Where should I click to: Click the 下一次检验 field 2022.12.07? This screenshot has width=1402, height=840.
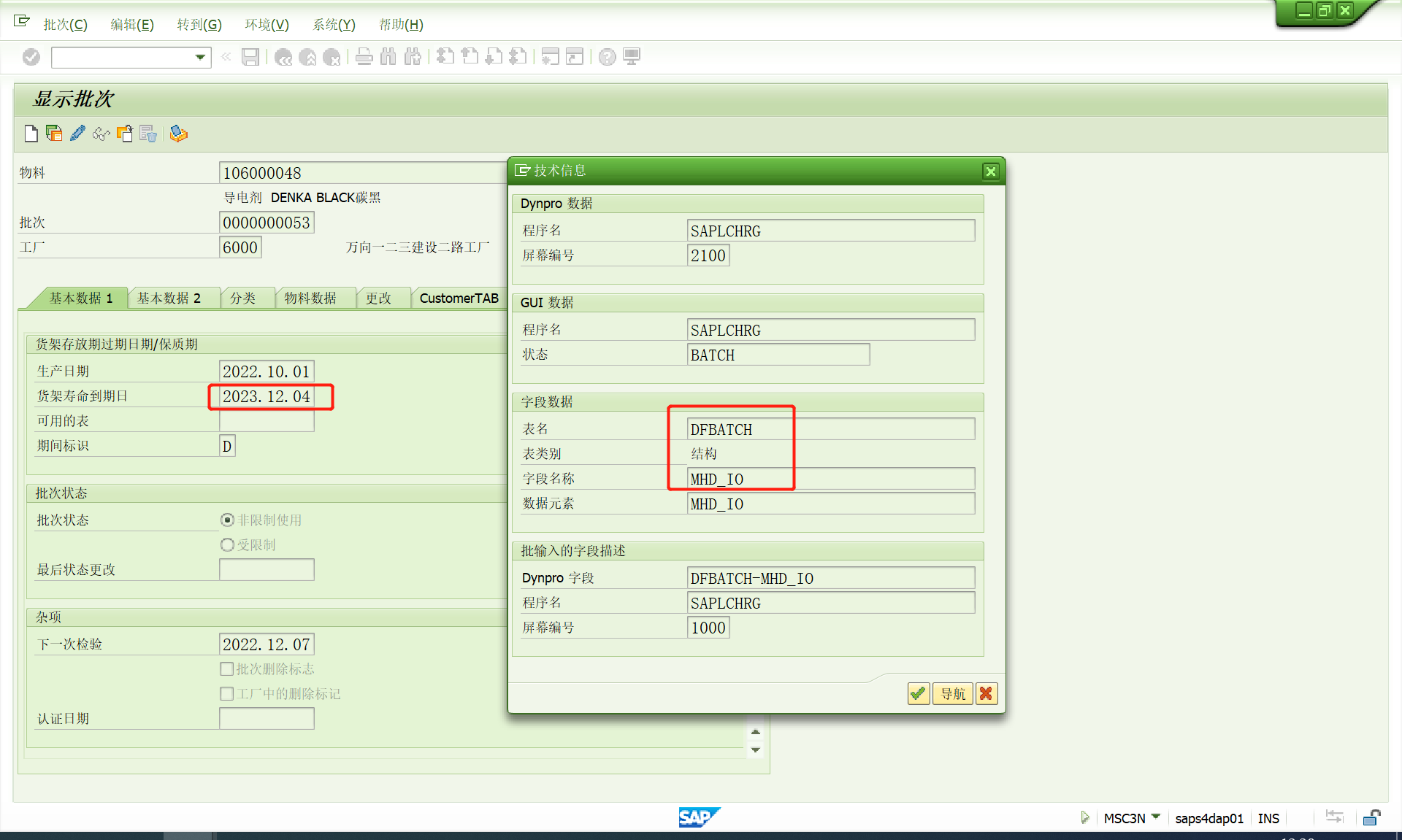coord(267,644)
